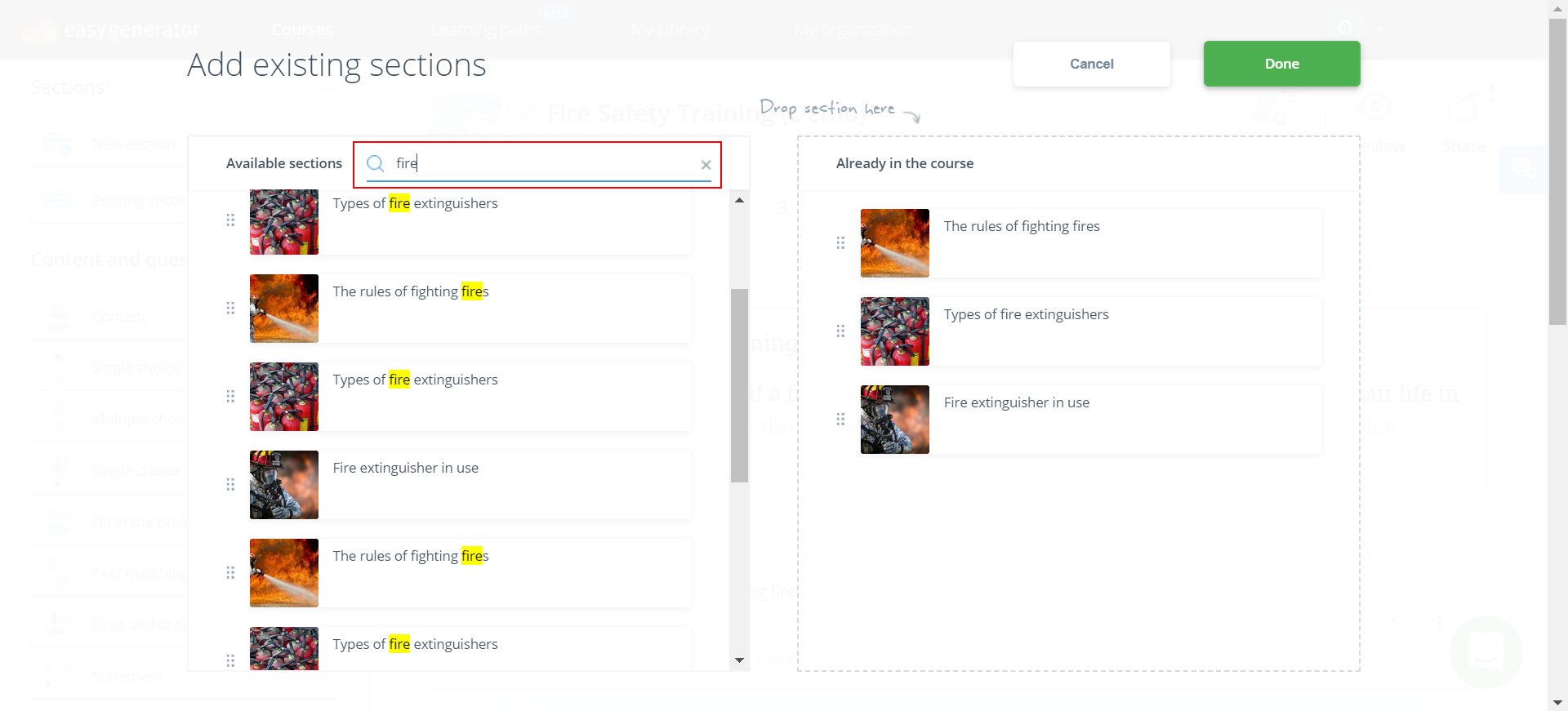Click 'Fire extinguisher in use' title in course list
The height and width of the screenshot is (711, 1568).
pyautogui.click(x=1016, y=402)
